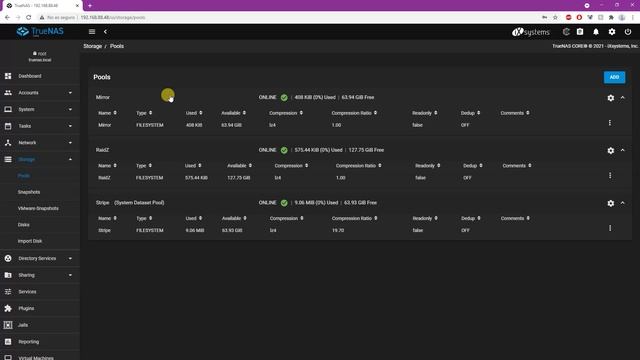Screen dimensions: 640x360
Task: Expand the Network sidebar menu
Action: [40, 143]
